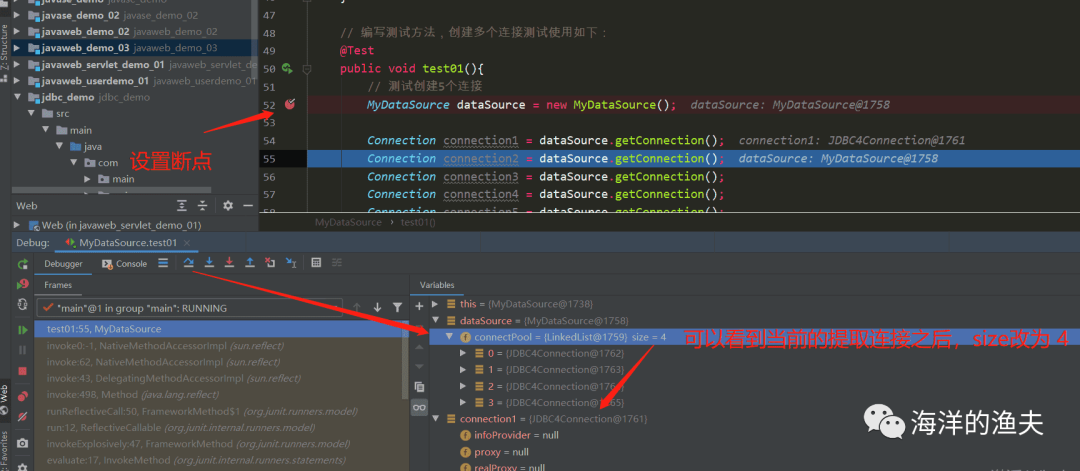Close the MyDataSource.test01 debug tab
The height and width of the screenshot is (471, 1080).
[x=188, y=243]
